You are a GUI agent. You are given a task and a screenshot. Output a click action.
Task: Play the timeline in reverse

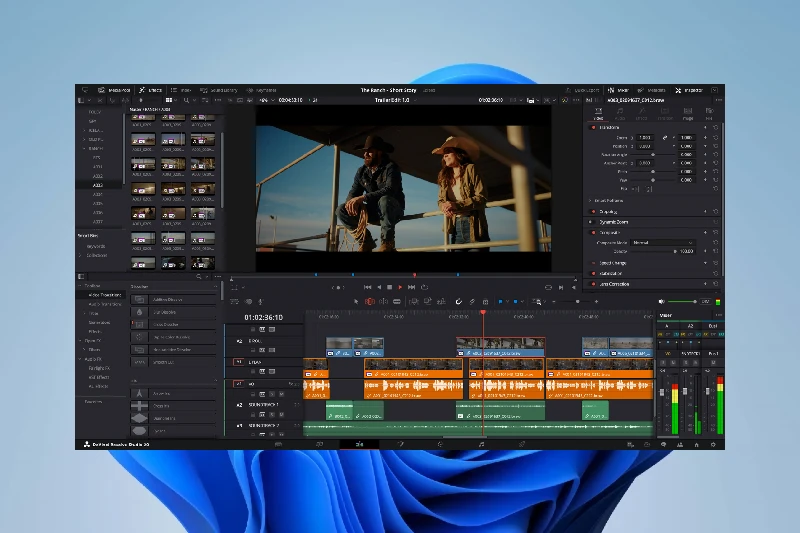pyautogui.click(x=379, y=287)
